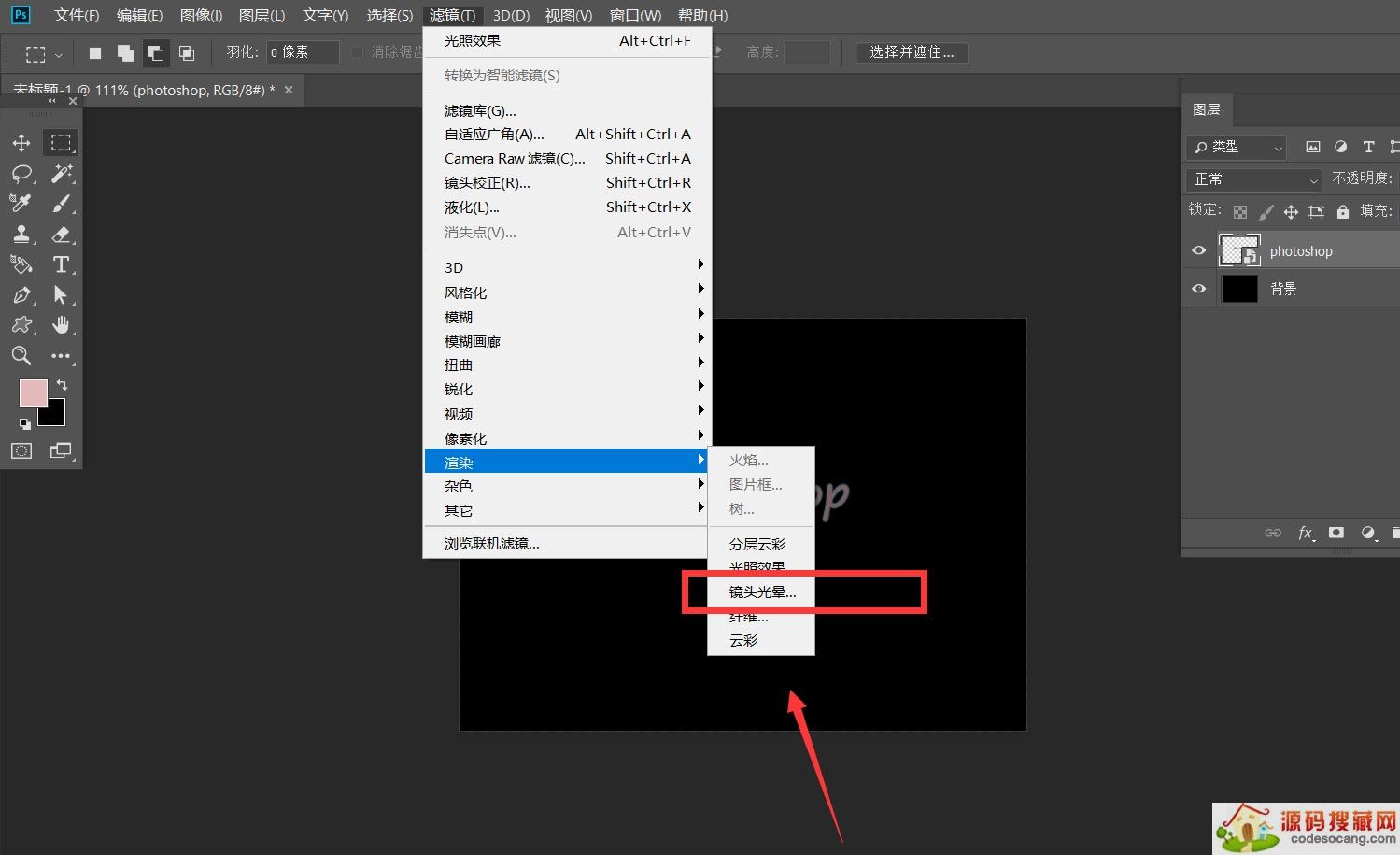Hide the 背景 layer eye icon

(x=1199, y=289)
